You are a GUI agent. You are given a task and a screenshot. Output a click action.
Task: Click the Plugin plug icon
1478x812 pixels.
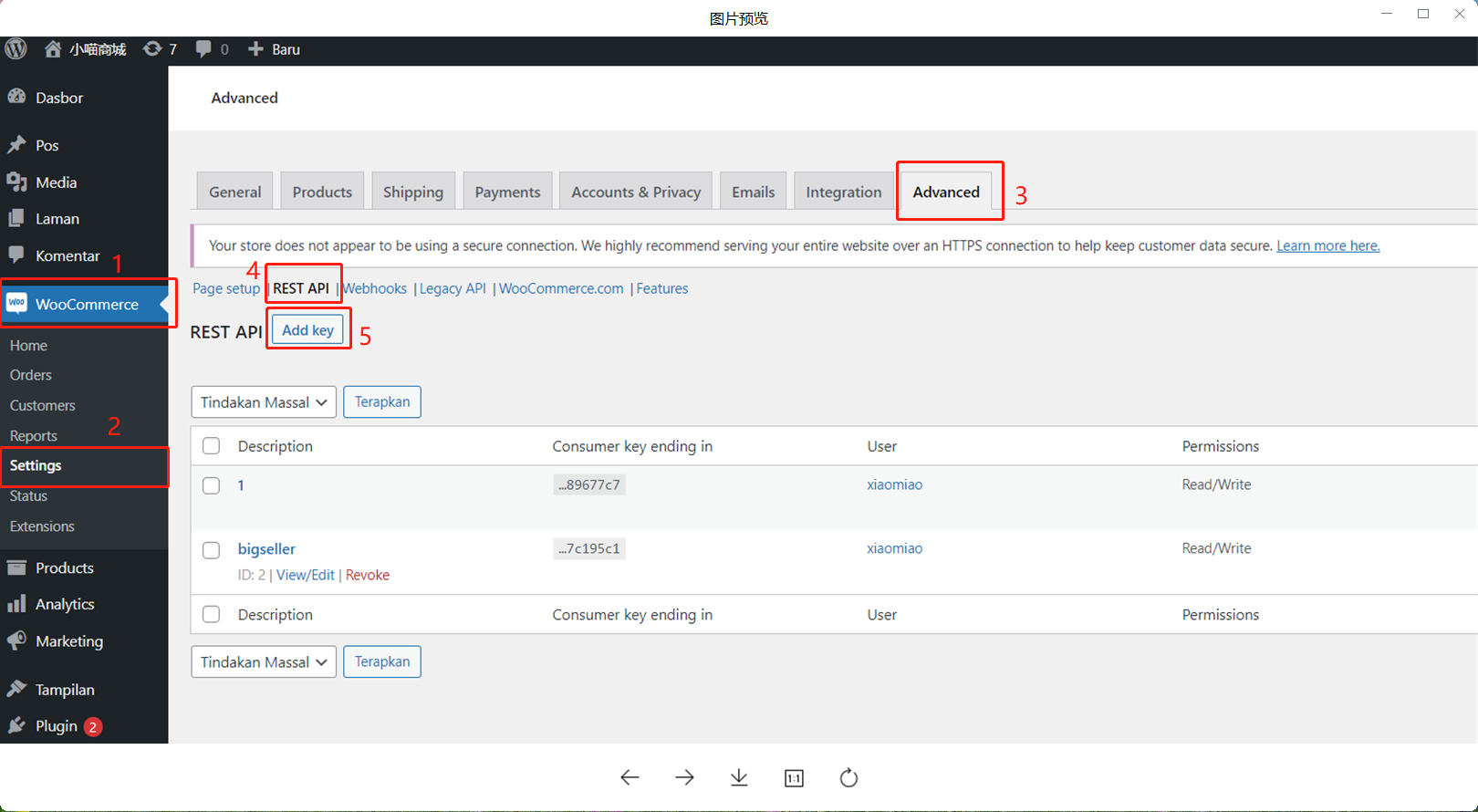(x=16, y=725)
